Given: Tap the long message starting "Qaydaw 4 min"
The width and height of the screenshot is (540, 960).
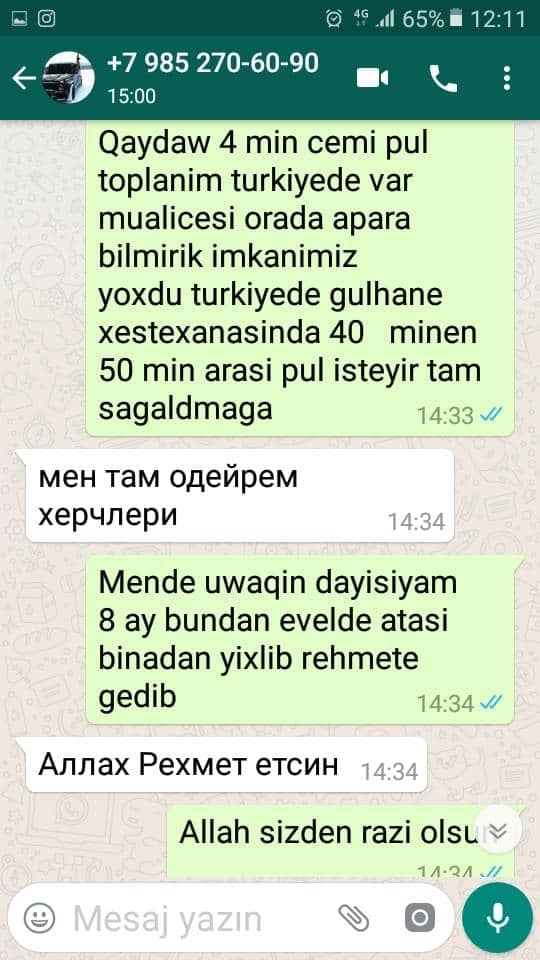Looking at the screenshot, I should coord(300,279).
